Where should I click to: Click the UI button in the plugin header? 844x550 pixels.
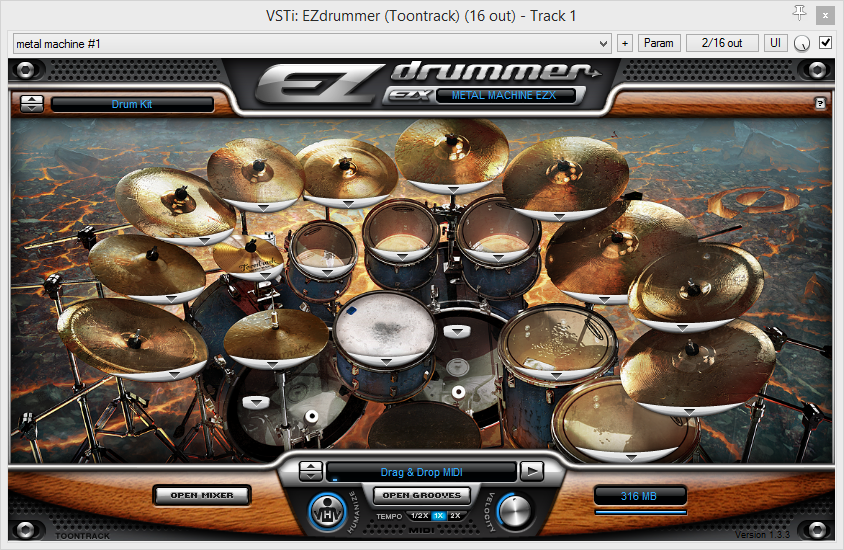pyautogui.click(x=775, y=43)
